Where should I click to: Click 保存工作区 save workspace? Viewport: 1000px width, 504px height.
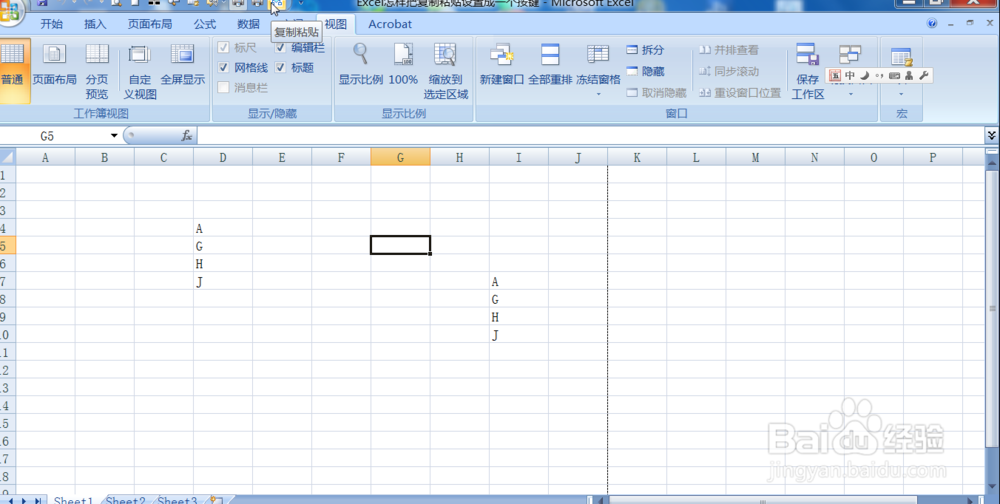click(x=808, y=70)
